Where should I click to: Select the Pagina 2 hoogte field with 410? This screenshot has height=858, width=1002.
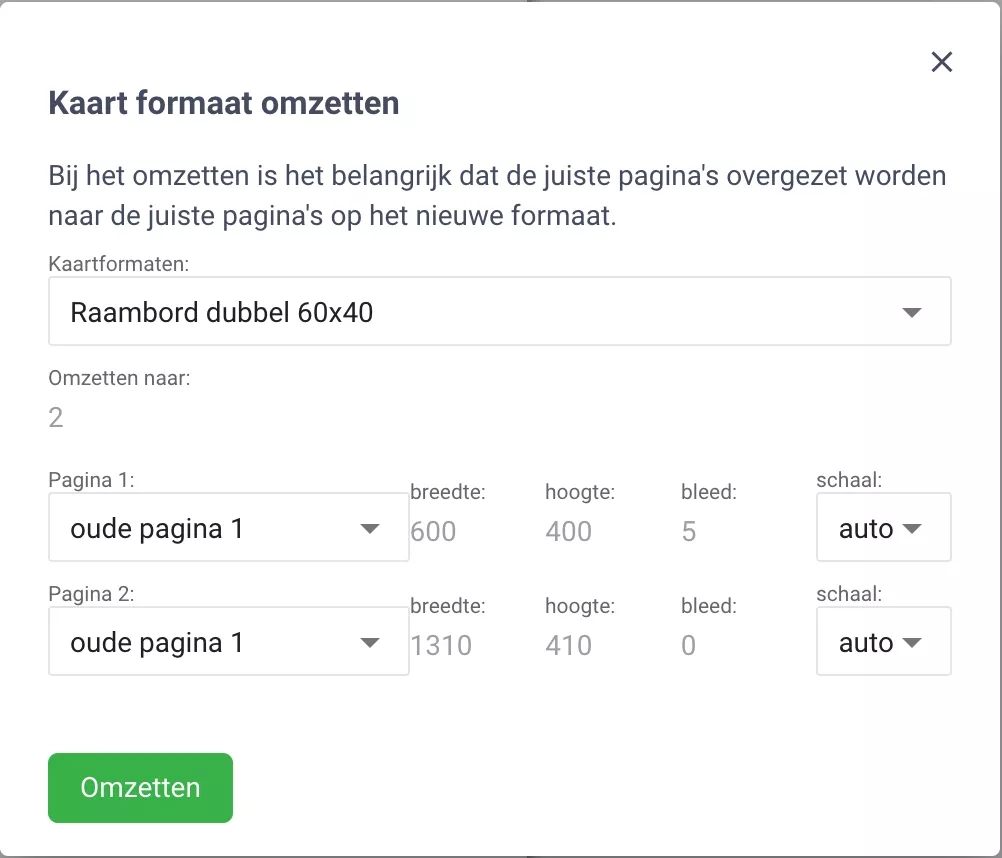pos(569,645)
